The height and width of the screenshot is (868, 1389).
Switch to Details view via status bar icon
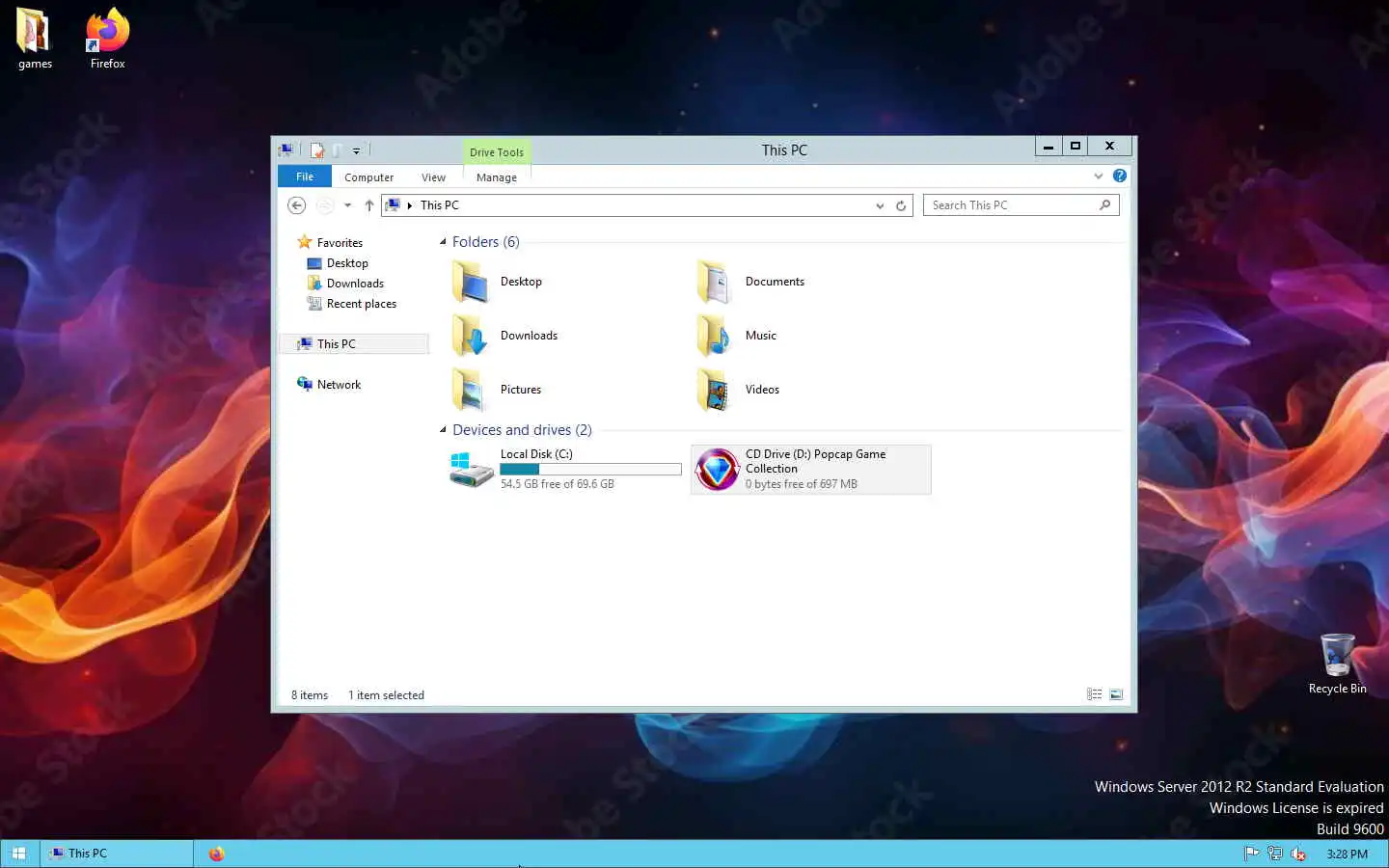click(x=1095, y=694)
